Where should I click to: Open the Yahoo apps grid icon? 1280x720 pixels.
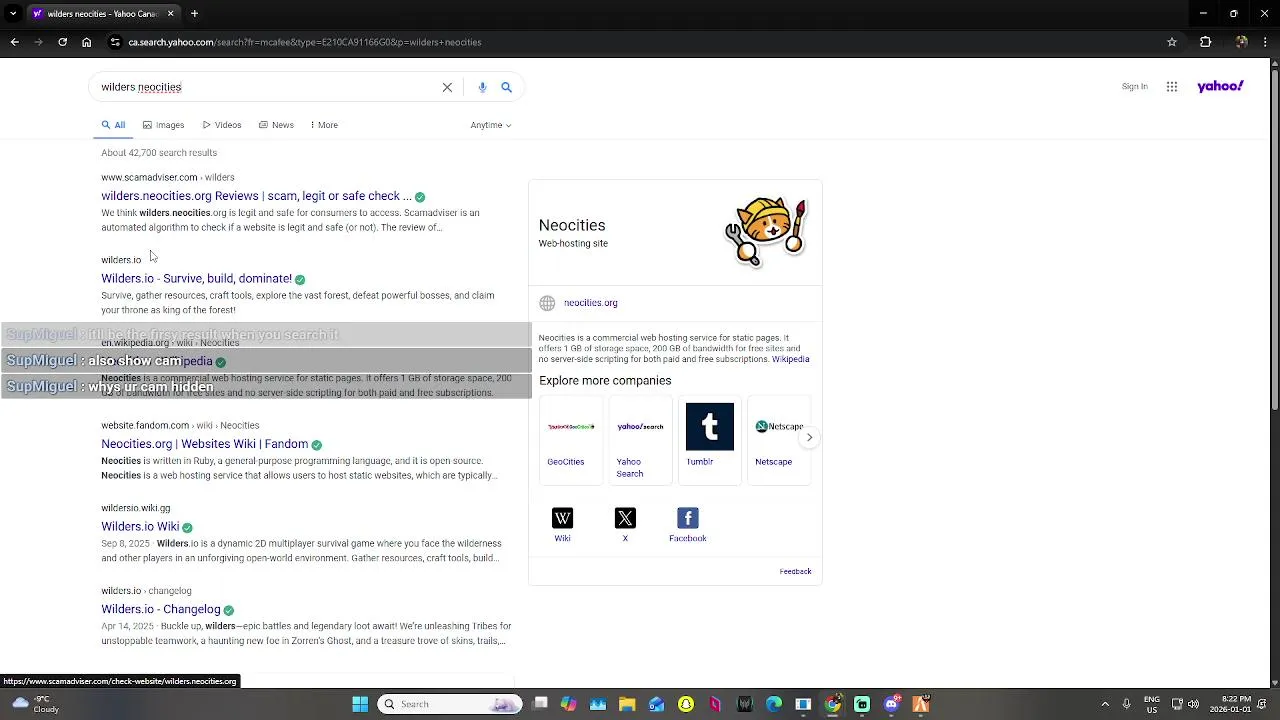pos(1172,87)
